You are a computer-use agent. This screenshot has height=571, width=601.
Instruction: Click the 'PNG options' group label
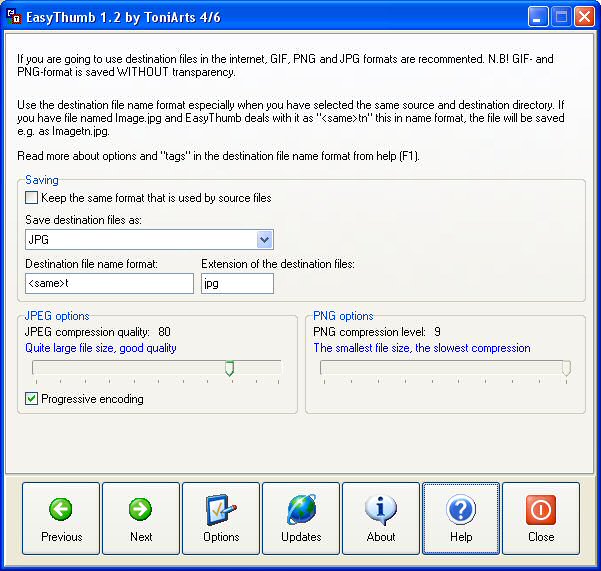click(343, 316)
